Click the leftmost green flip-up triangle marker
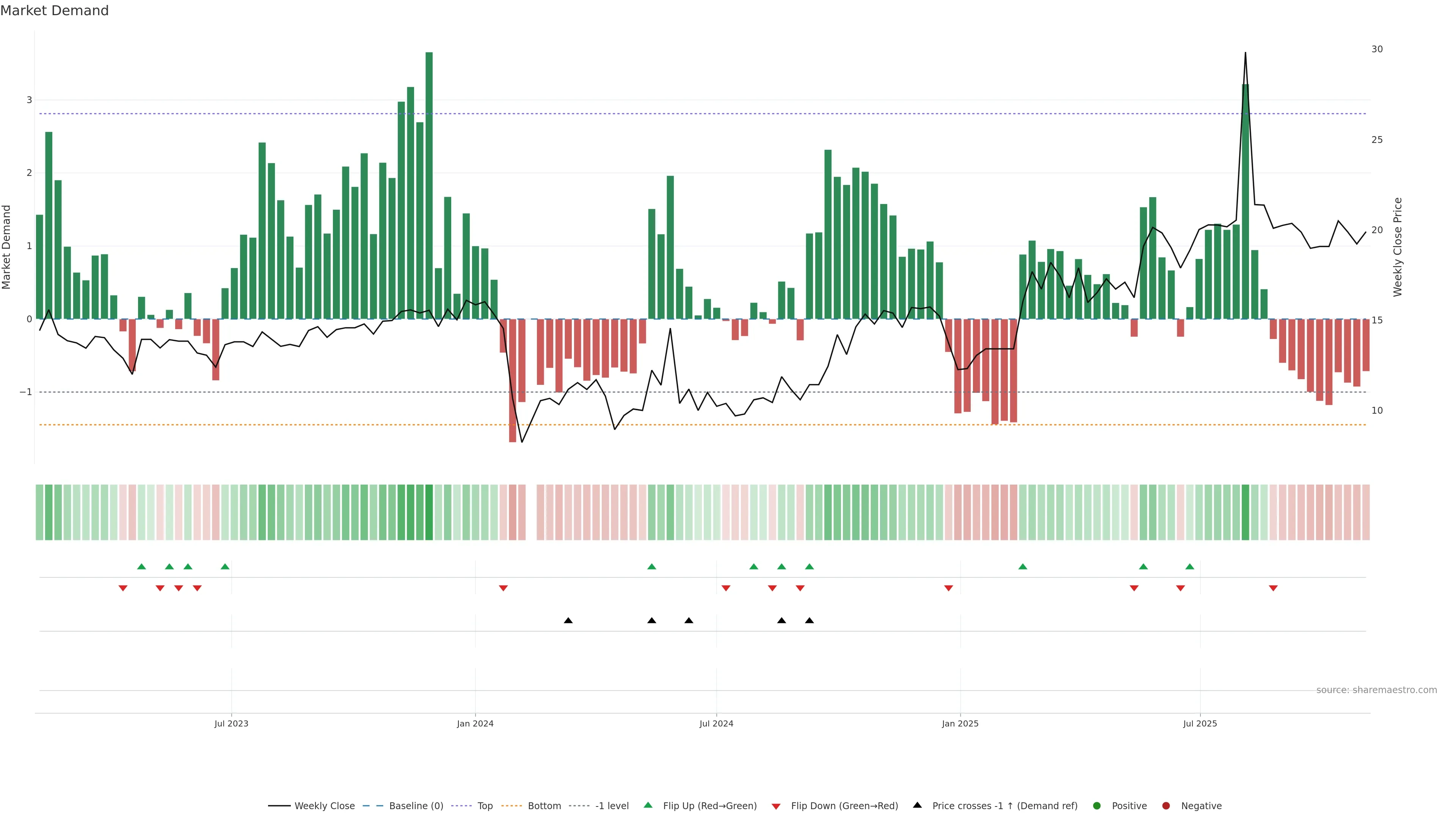This screenshot has height=819, width=1456. click(x=141, y=566)
